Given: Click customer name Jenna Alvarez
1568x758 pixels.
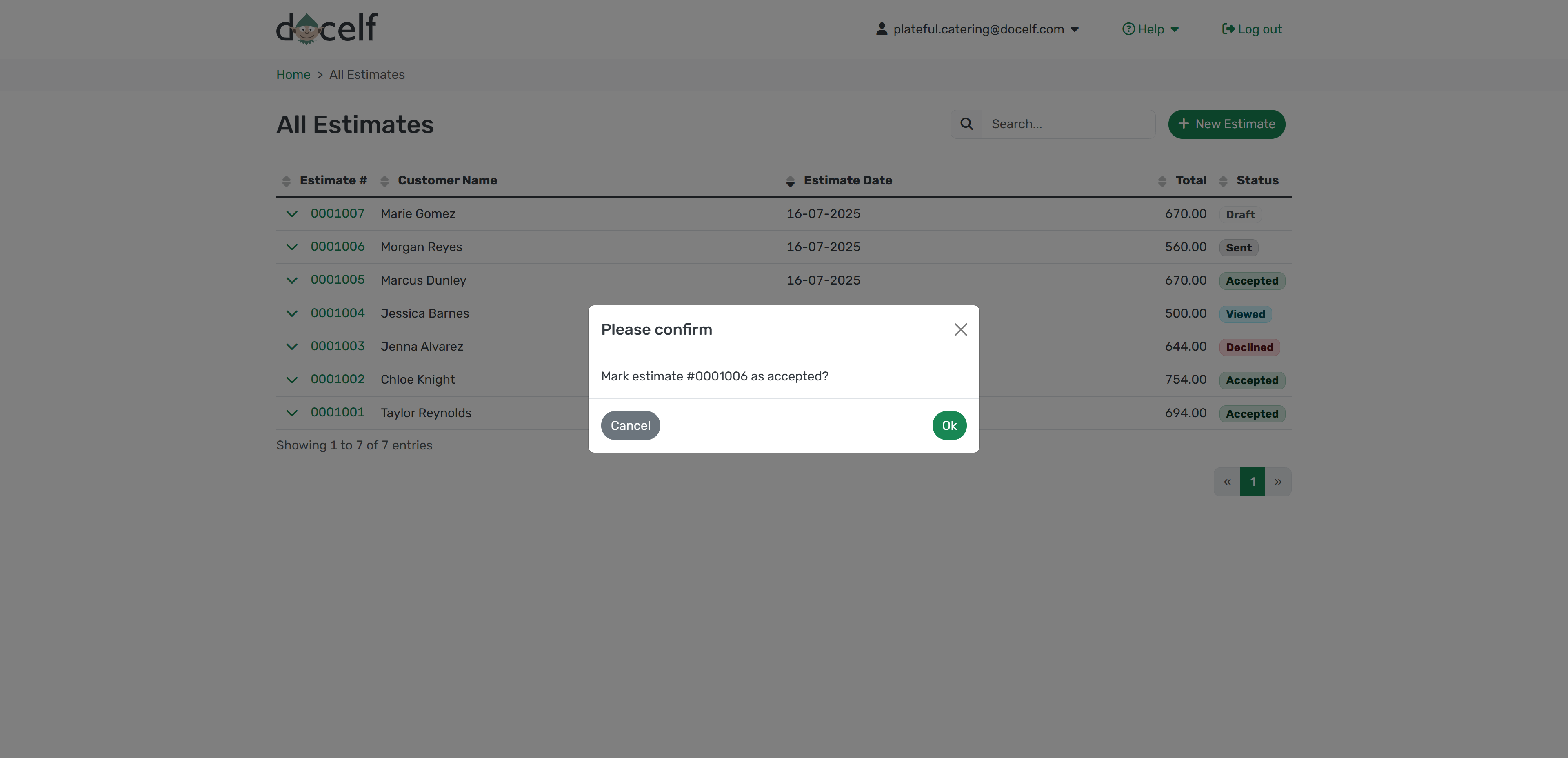Looking at the screenshot, I should pyautogui.click(x=421, y=347).
